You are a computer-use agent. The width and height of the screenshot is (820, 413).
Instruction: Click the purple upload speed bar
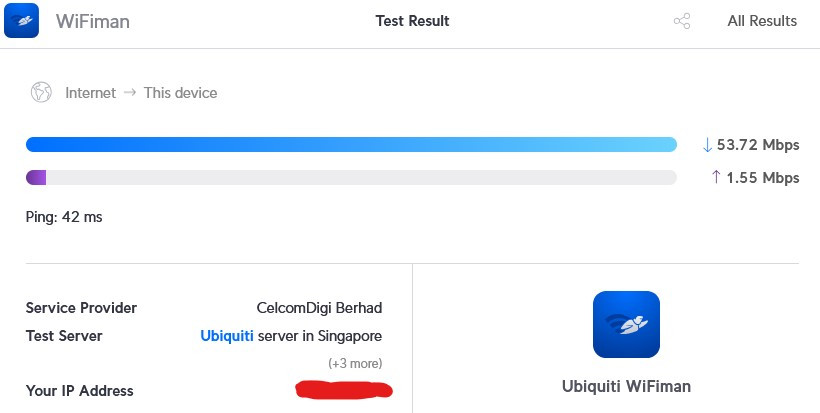pos(36,178)
